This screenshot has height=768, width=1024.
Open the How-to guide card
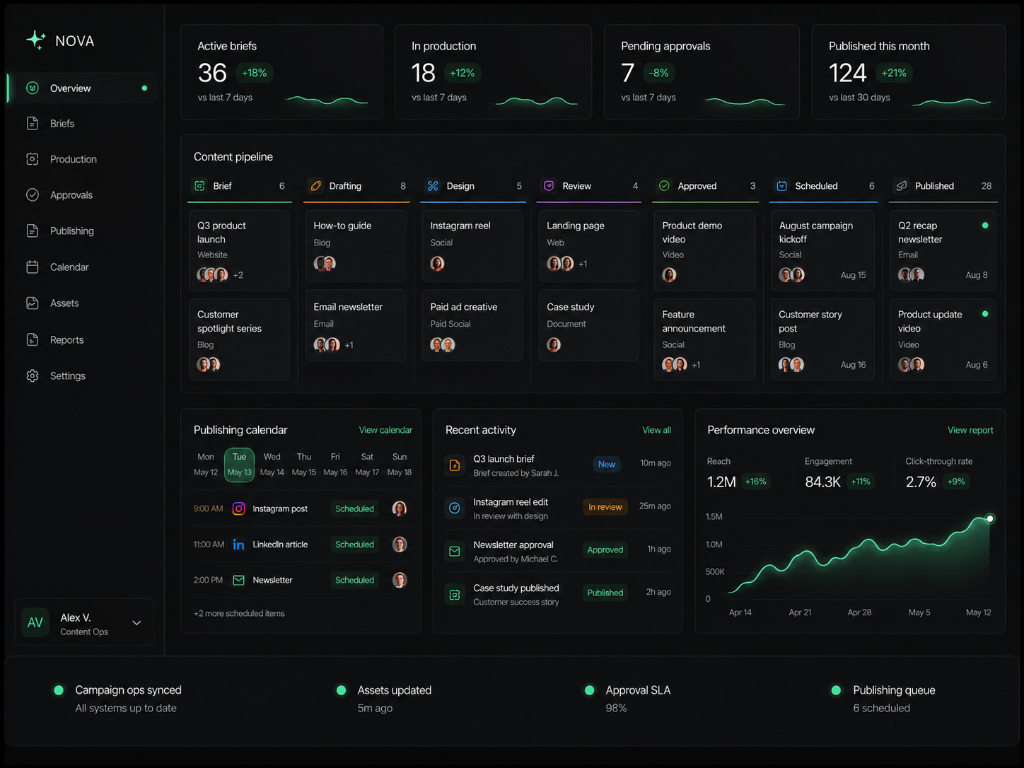point(355,246)
